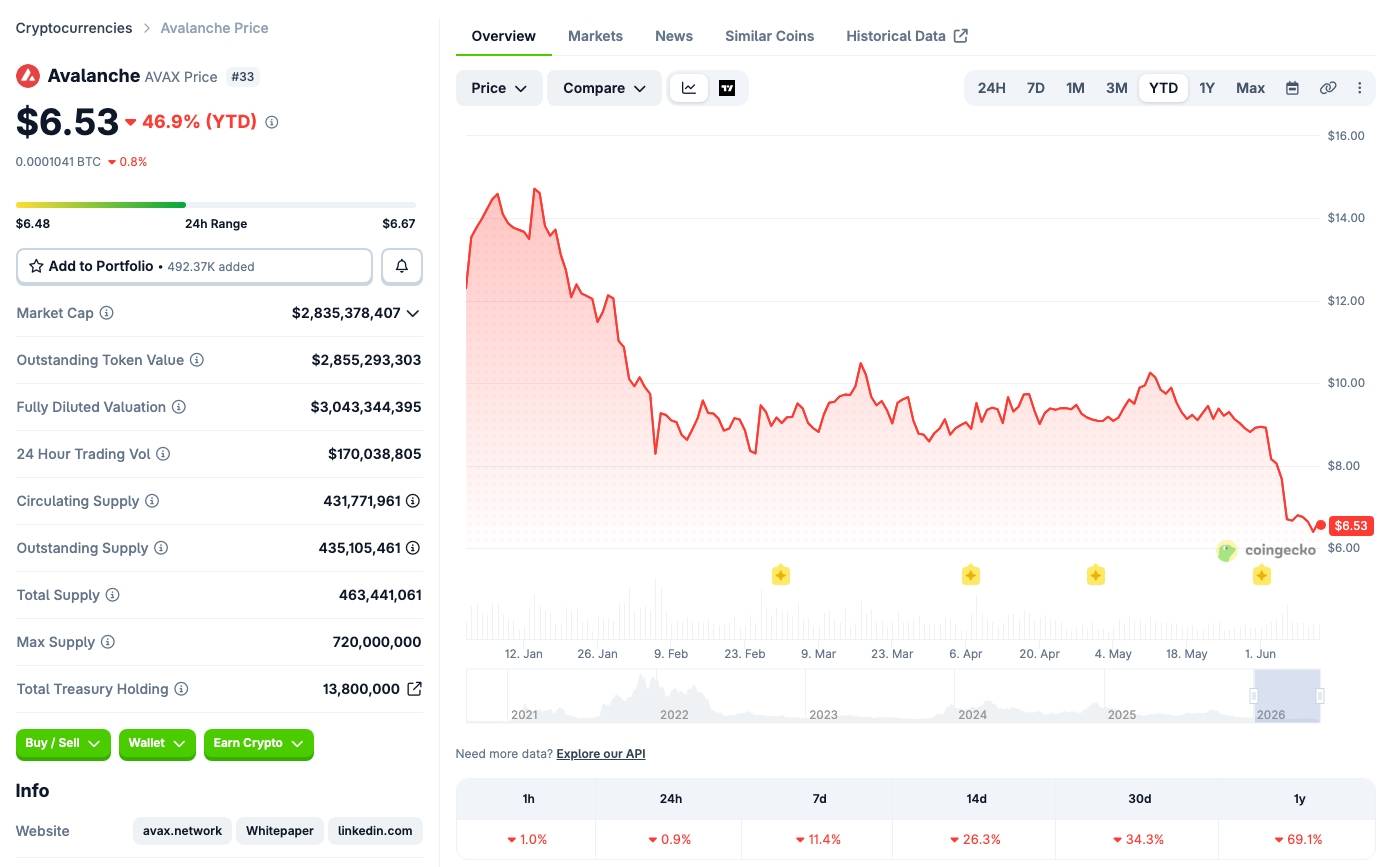Click the 24h Range progress bar

216,205
